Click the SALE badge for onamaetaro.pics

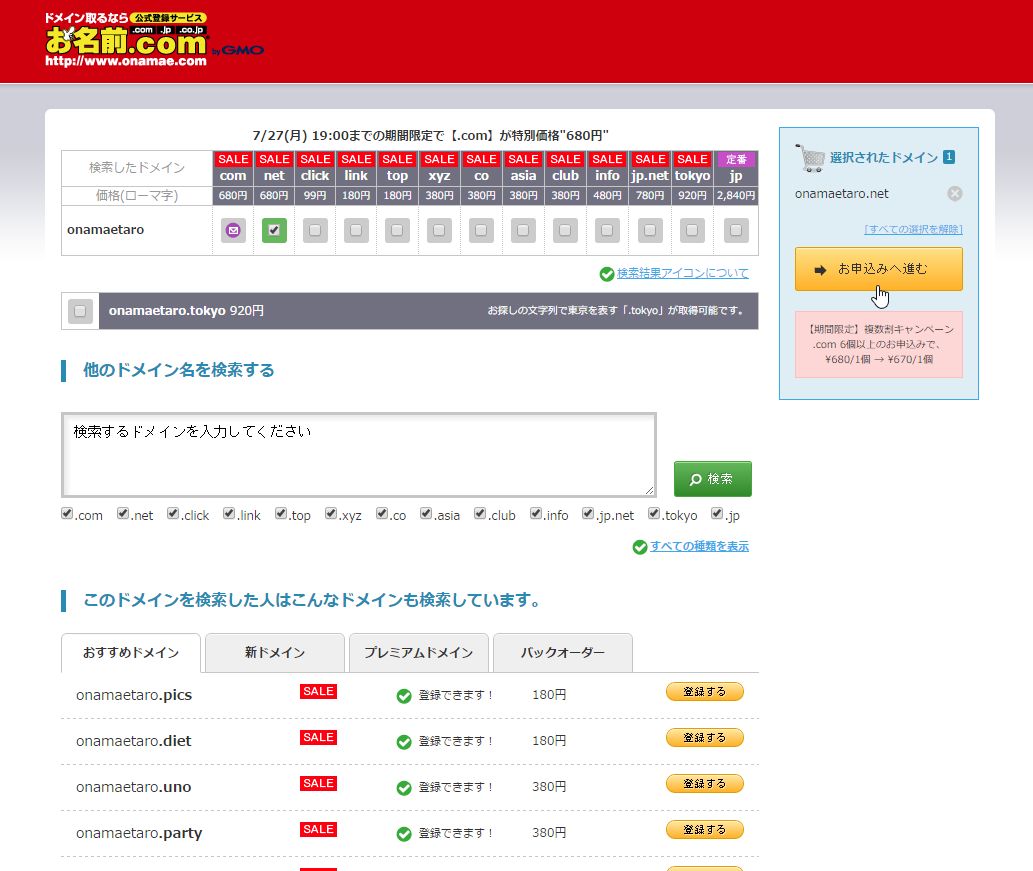click(x=318, y=691)
